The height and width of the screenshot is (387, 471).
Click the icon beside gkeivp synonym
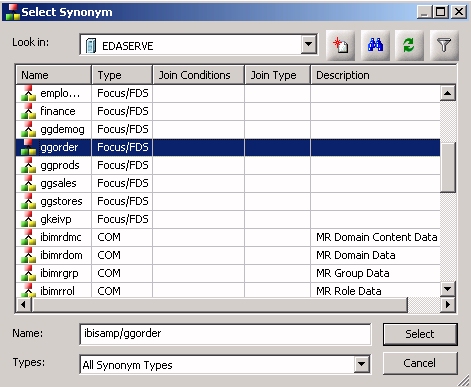(x=28, y=219)
